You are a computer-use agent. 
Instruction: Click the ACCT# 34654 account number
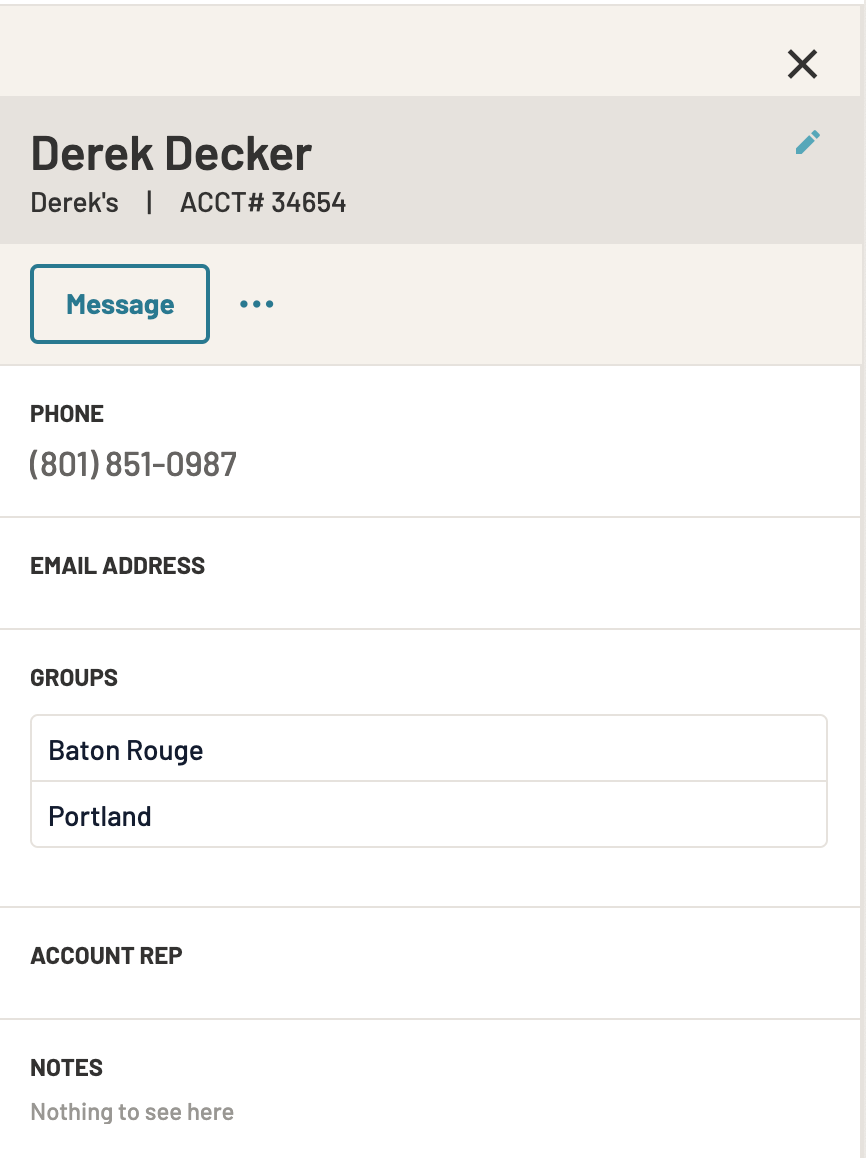point(263,202)
